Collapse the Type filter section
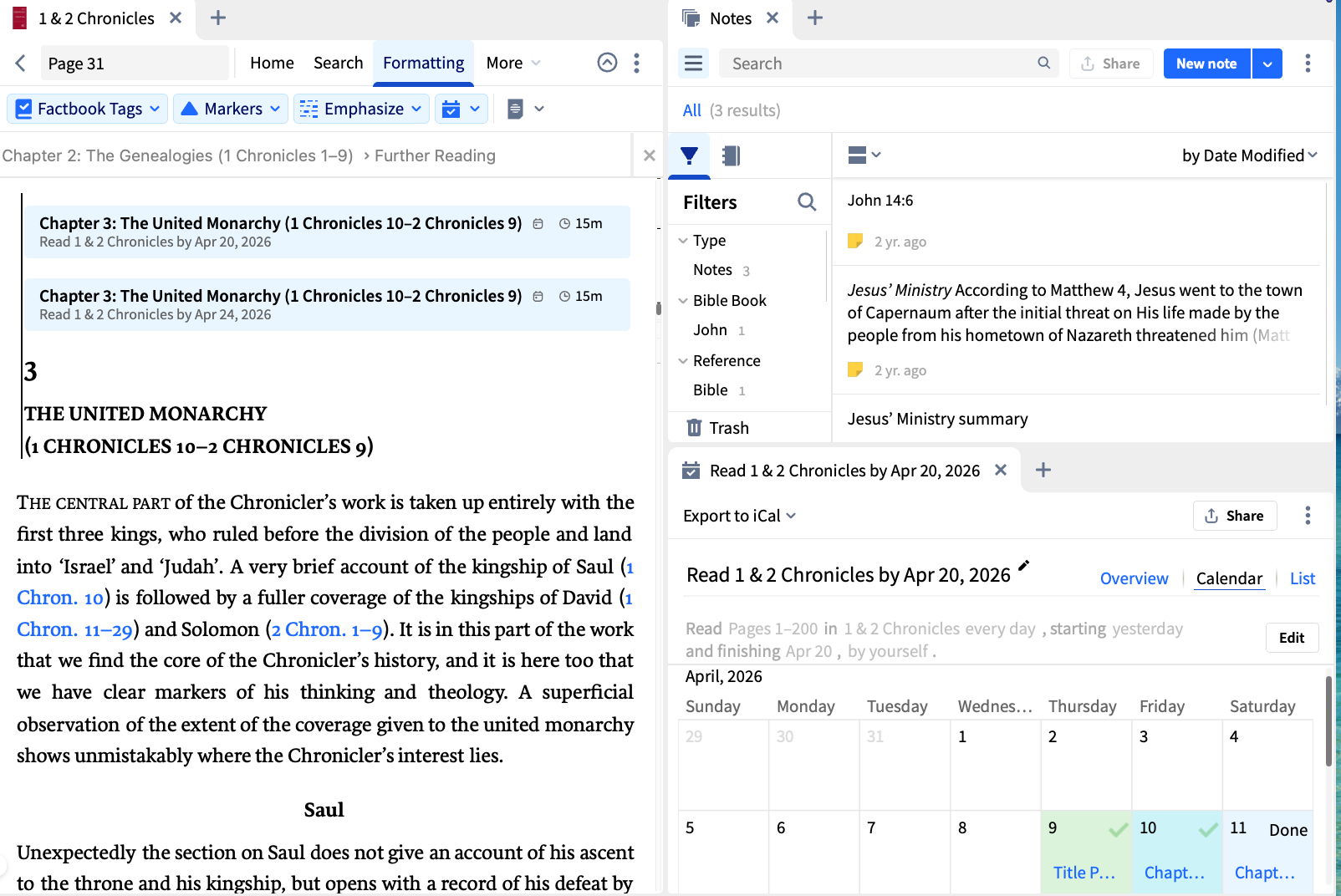The image size is (1341, 896). point(683,241)
